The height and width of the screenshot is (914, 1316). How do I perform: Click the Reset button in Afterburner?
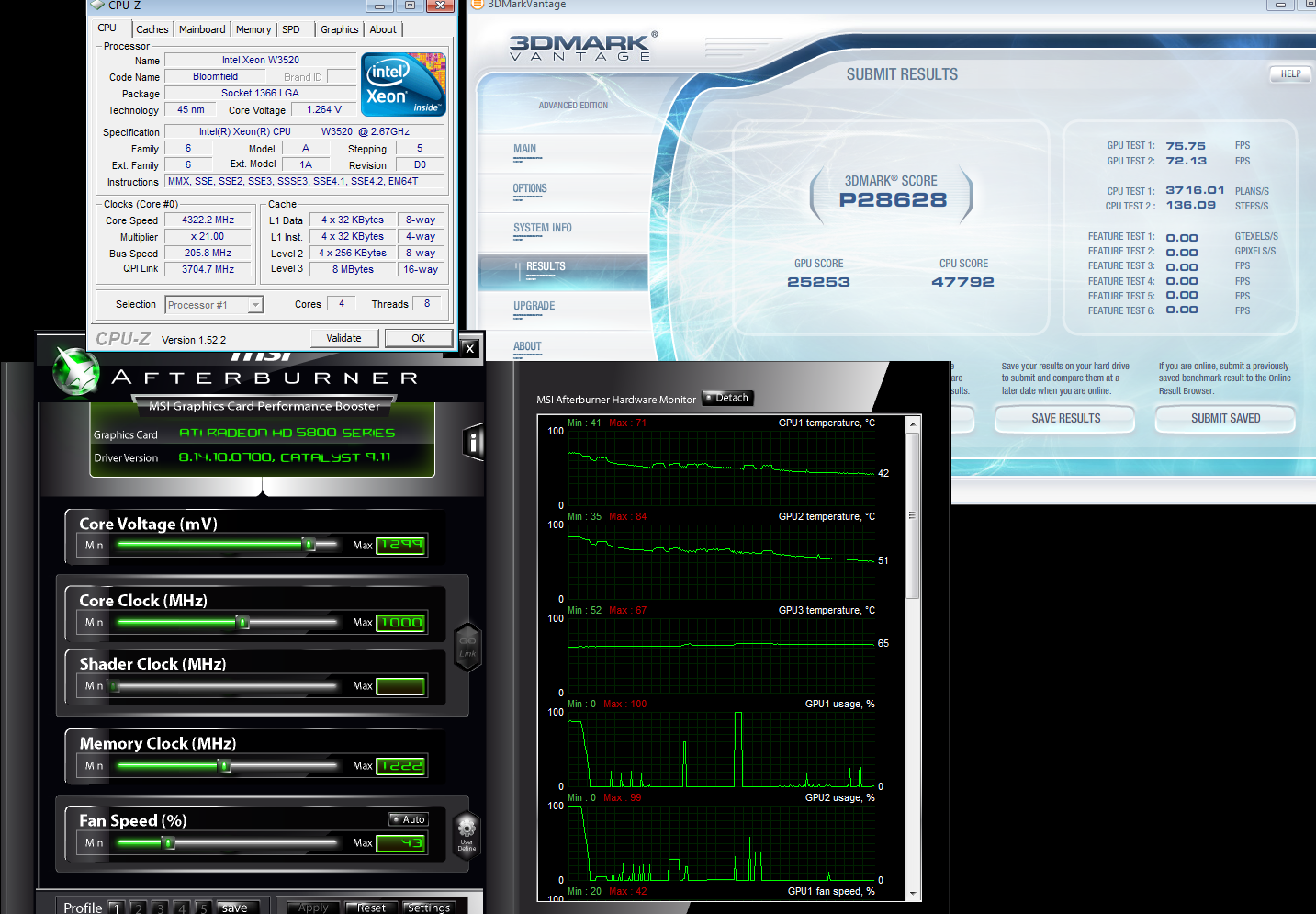(371, 908)
